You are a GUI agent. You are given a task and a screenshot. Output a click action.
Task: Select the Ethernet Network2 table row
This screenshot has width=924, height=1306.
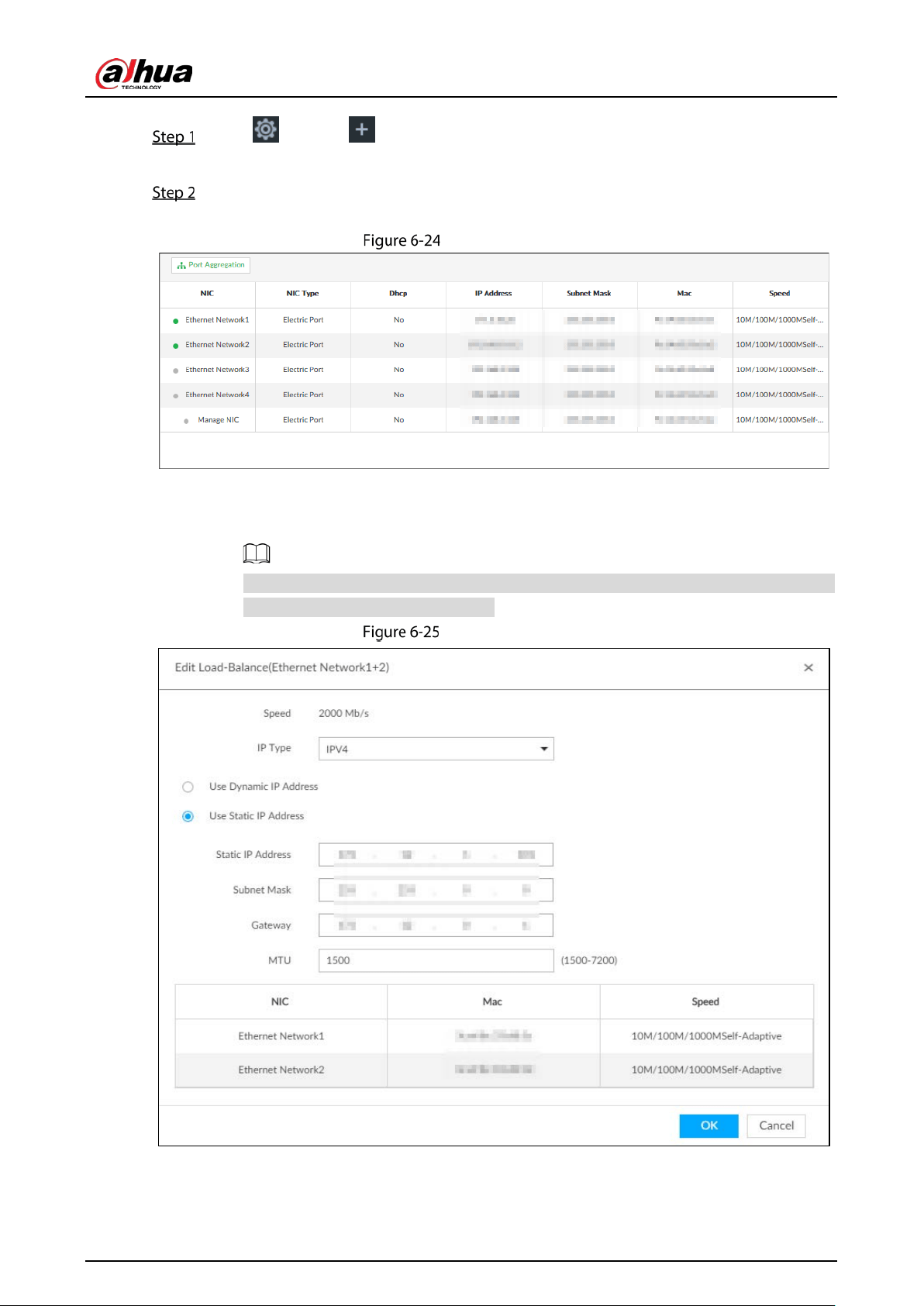[494, 345]
